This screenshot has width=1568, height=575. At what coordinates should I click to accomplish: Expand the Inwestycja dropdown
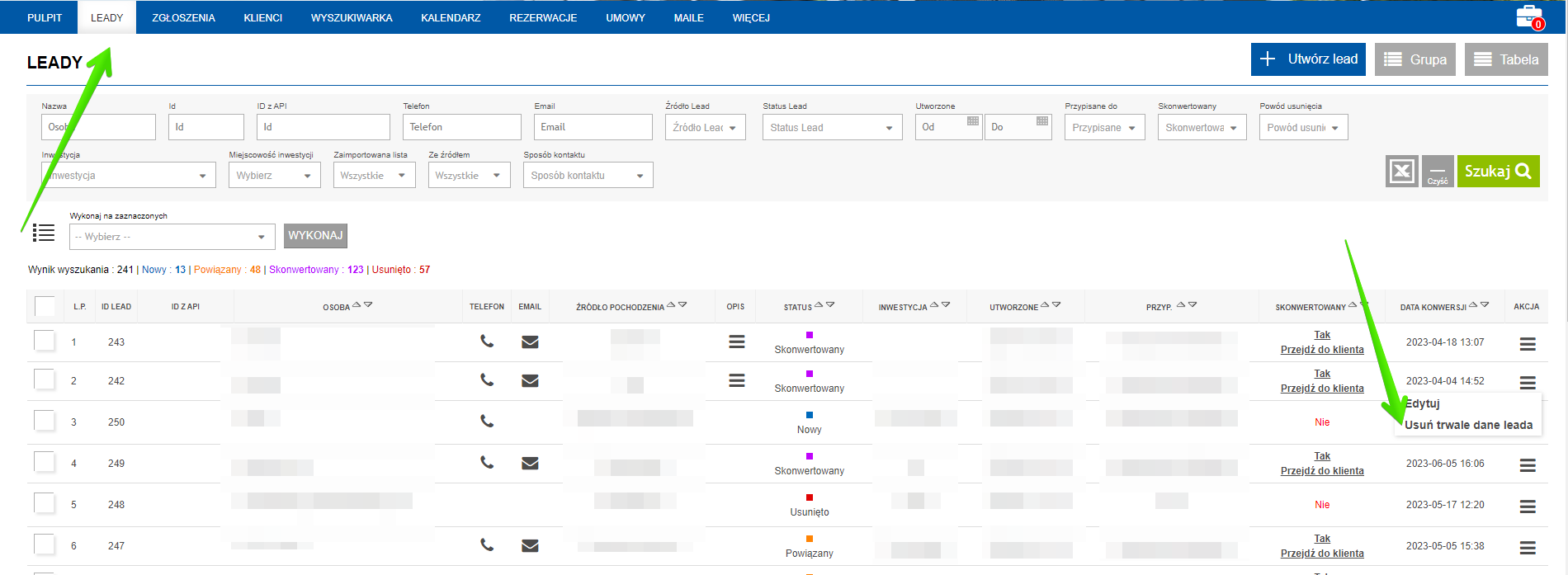tap(128, 175)
